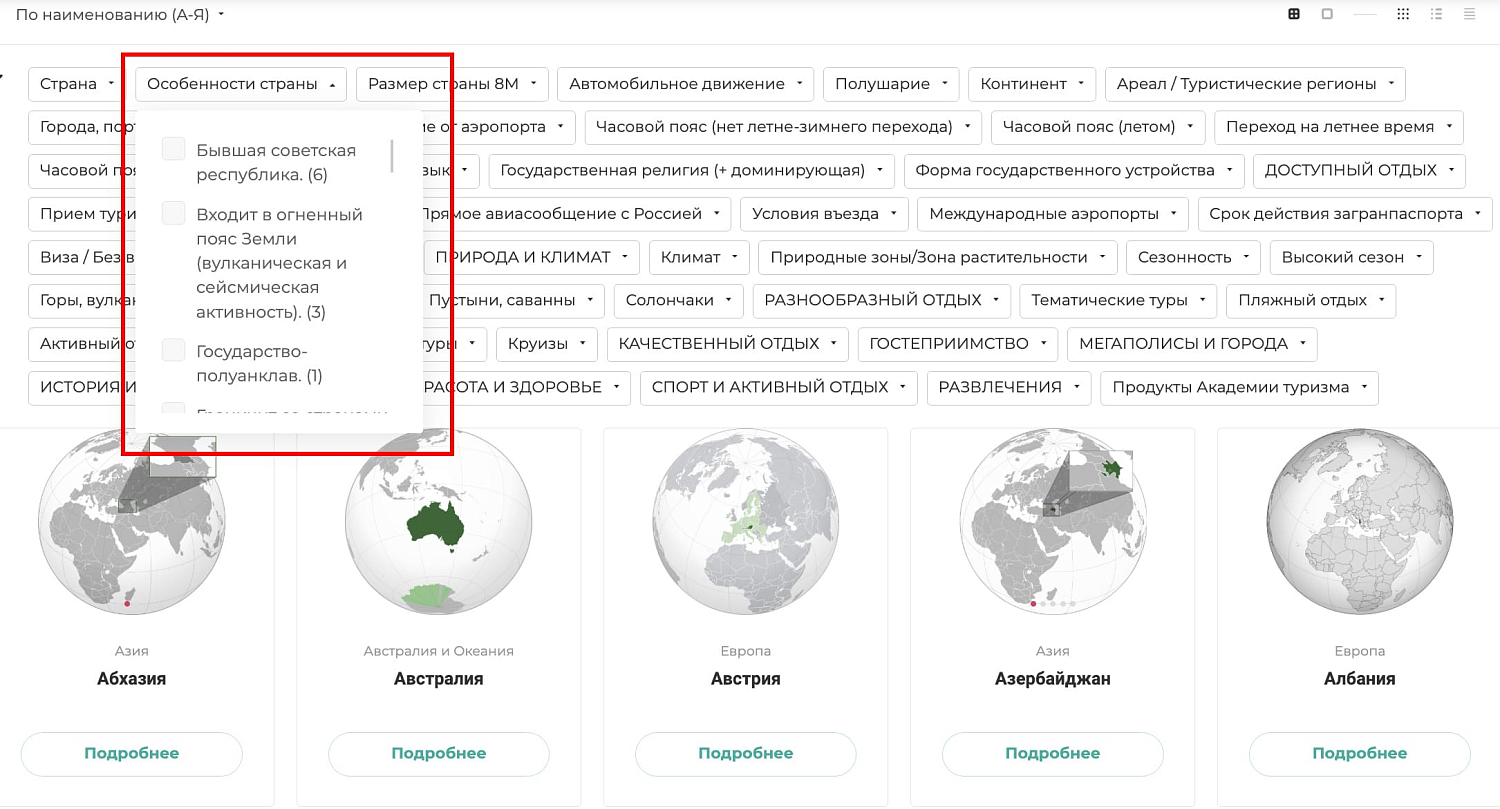Screen dimensions: 1500x809
Task: Select the single-card view icon
Action: [1327, 14]
